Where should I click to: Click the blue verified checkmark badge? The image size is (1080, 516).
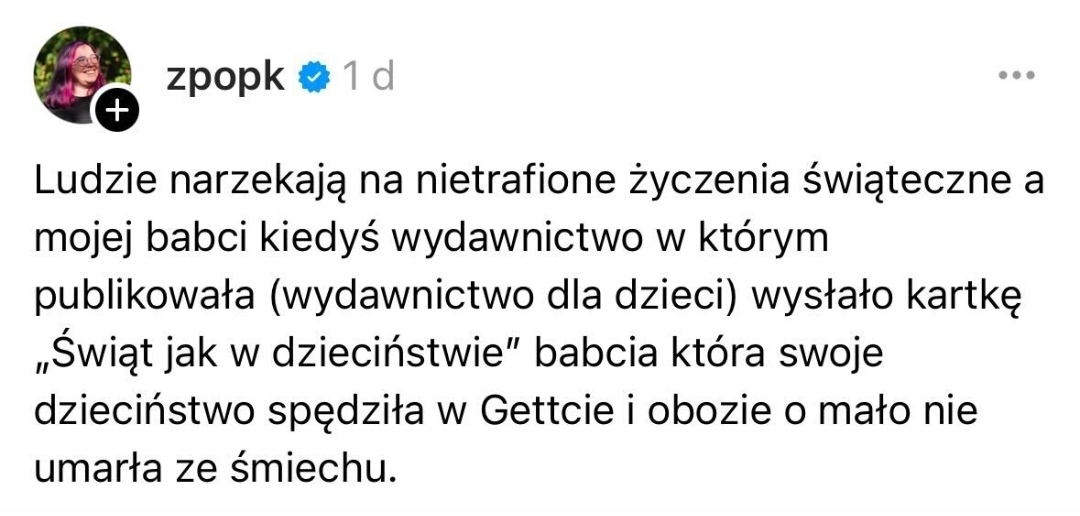click(x=315, y=77)
